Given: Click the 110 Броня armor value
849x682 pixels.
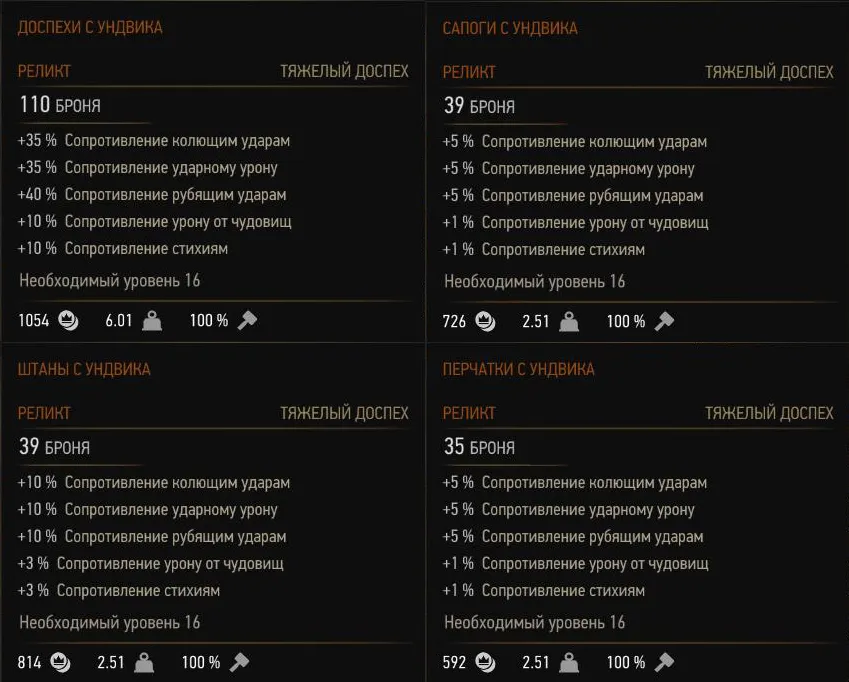Looking at the screenshot, I should pyautogui.click(x=60, y=104).
